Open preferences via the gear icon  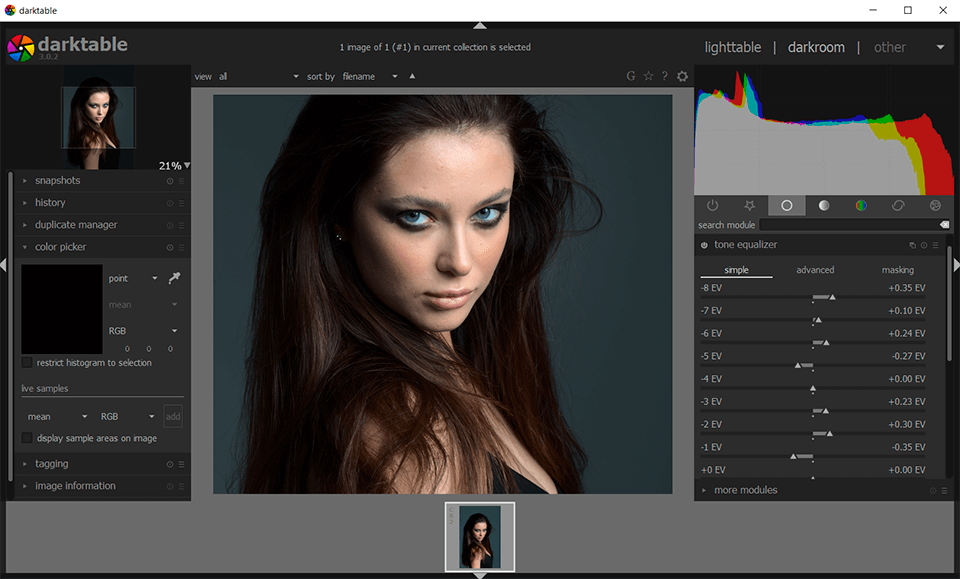(682, 76)
